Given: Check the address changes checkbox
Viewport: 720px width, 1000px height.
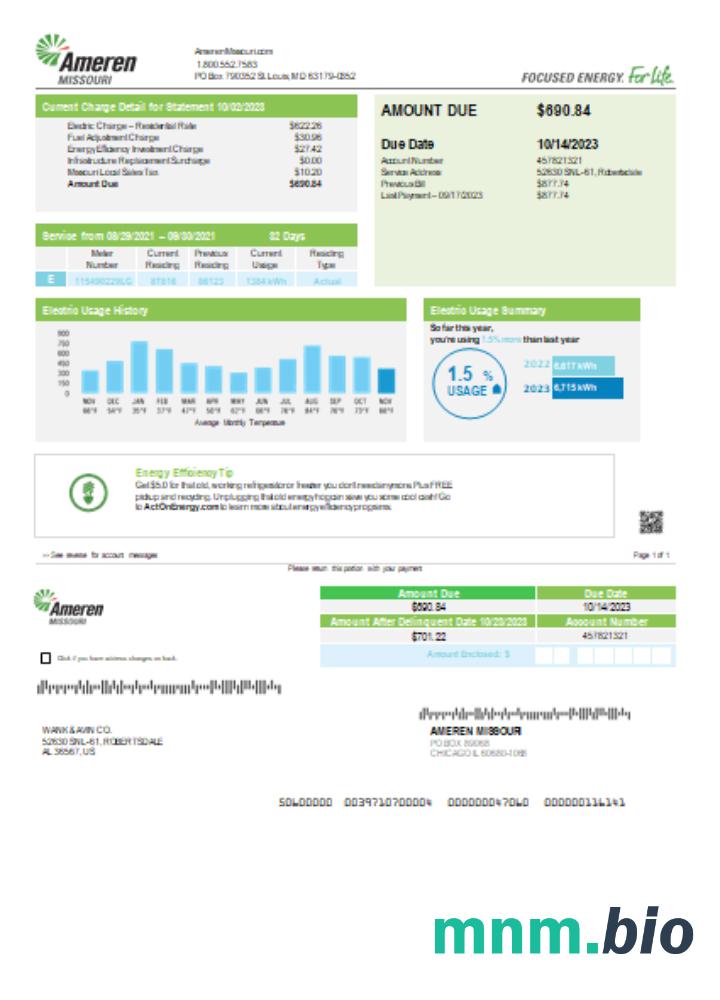Looking at the screenshot, I should [x=45, y=658].
